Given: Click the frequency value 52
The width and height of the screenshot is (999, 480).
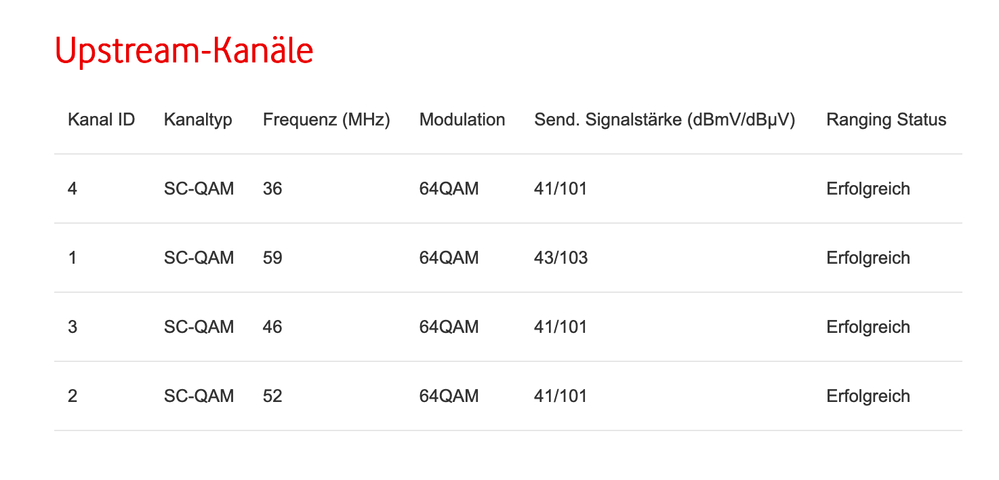Looking at the screenshot, I should coord(272,396).
